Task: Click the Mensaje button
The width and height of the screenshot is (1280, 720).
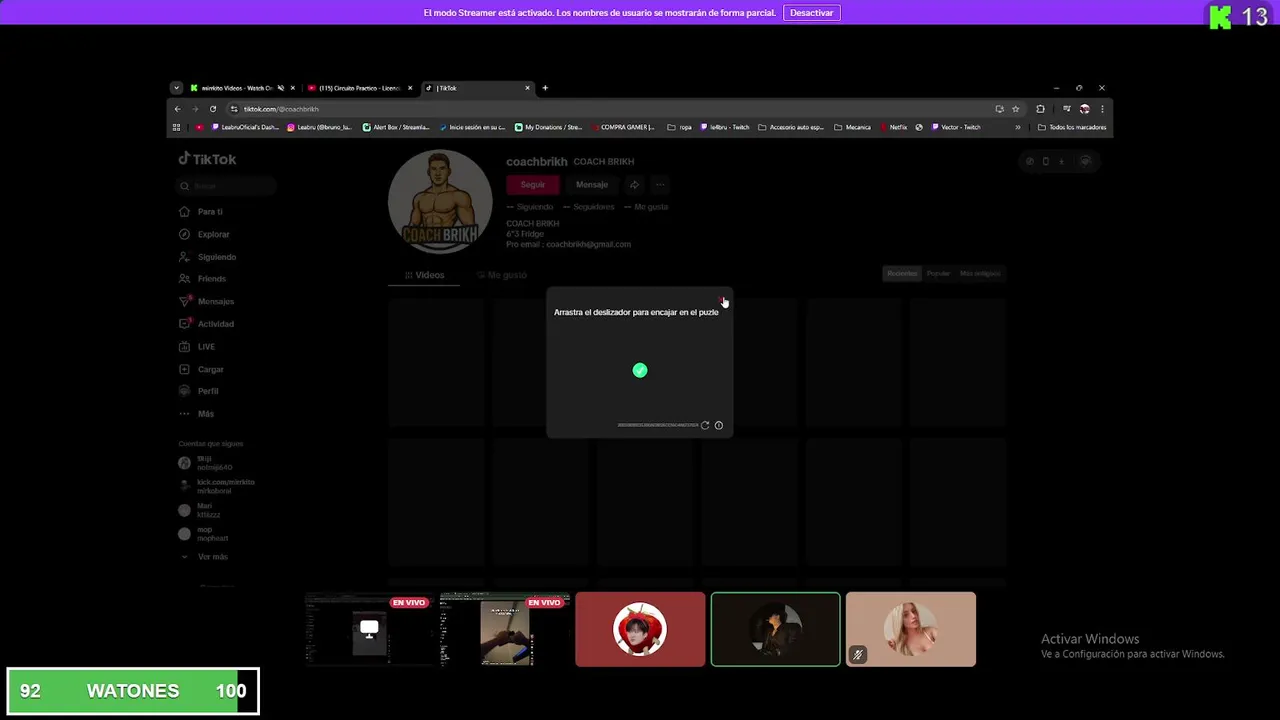Action: (591, 184)
